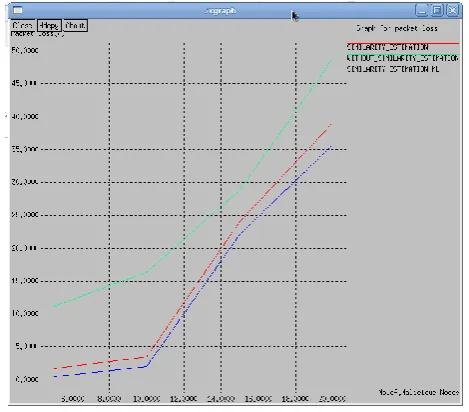Click the Close button in xgraph
This screenshot has width=469, height=412.
[22, 25]
